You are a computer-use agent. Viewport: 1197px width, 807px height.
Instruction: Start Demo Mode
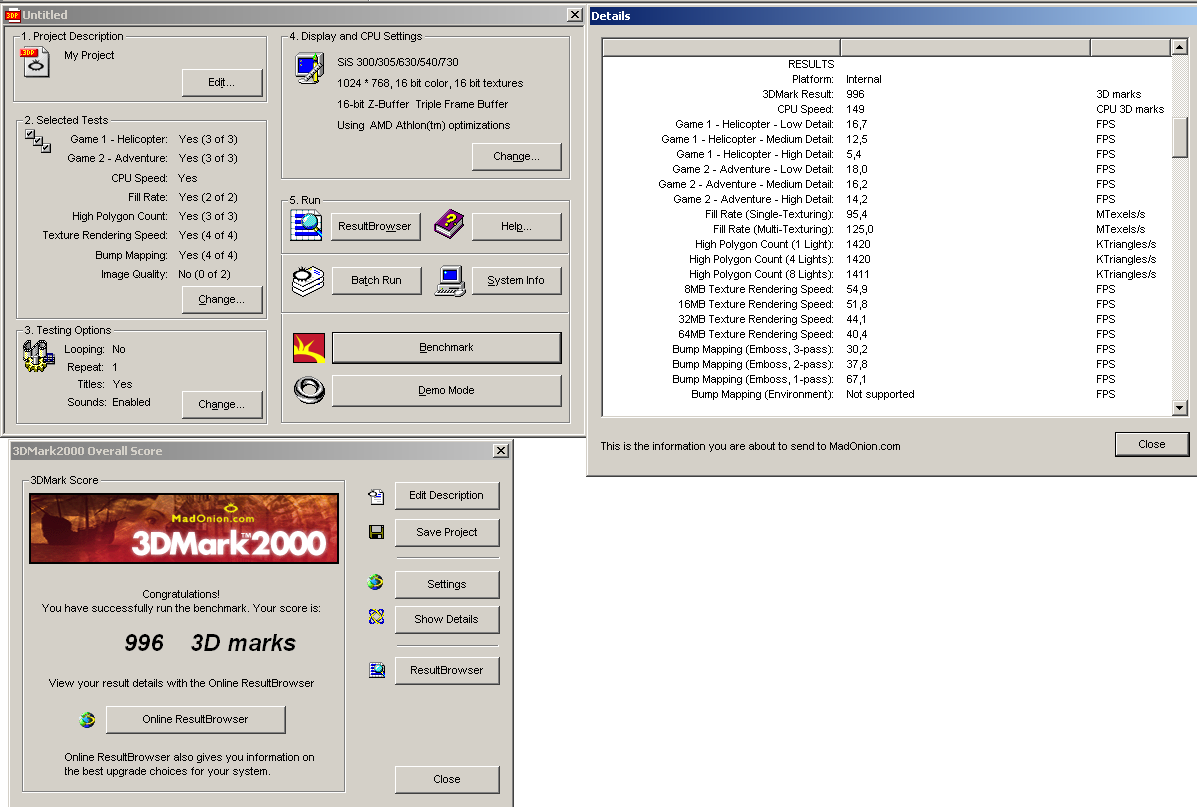pyautogui.click(x=446, y=390)
